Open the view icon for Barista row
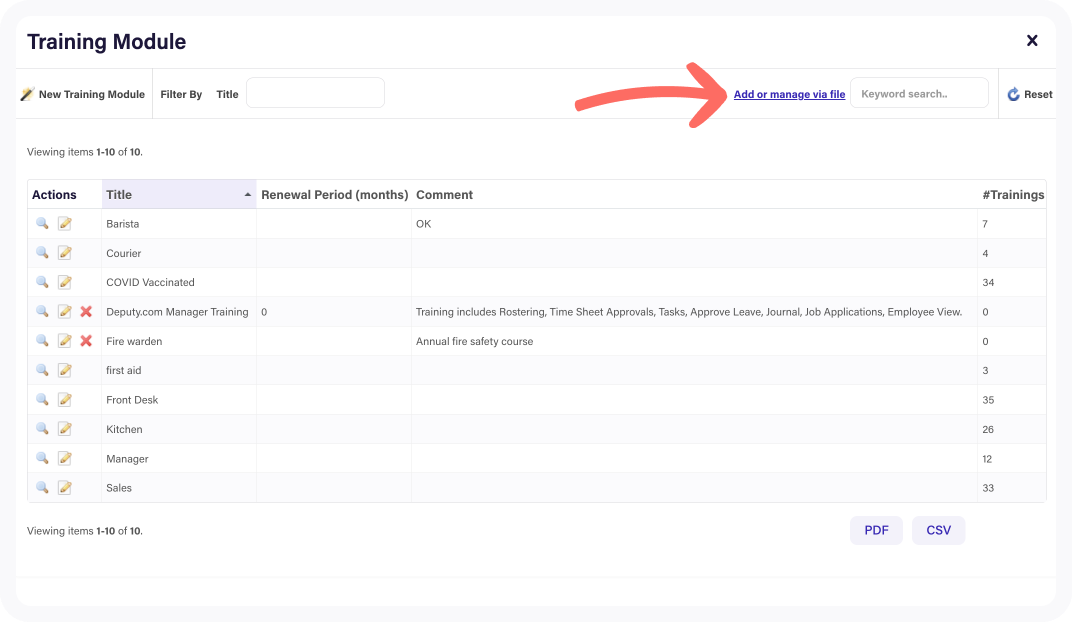Viewport: 1072px width, 622px height. tap(42, 224)
